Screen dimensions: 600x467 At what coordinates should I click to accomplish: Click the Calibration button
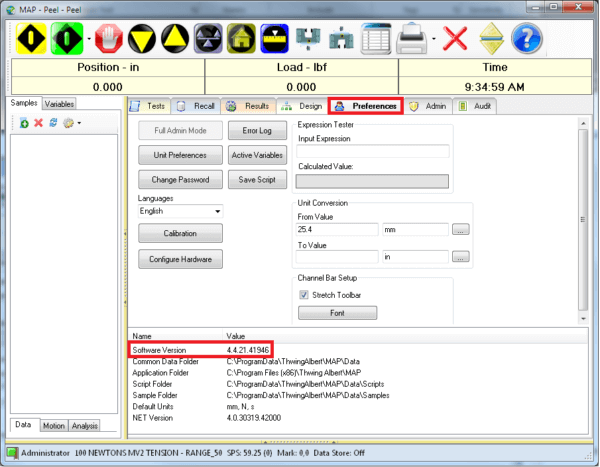(x=180, y=233)
